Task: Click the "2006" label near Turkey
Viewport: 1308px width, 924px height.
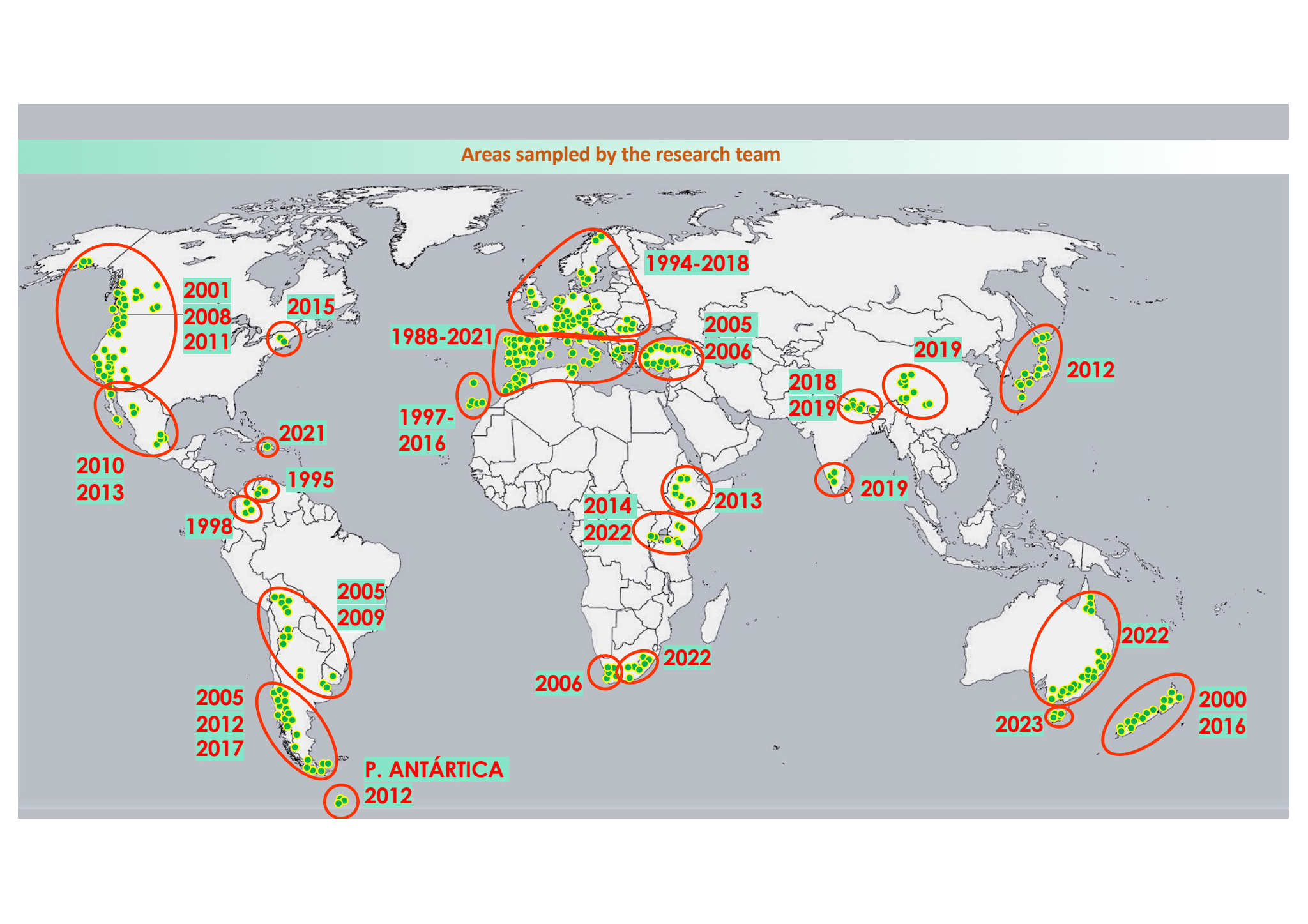Action: (729, 351)
